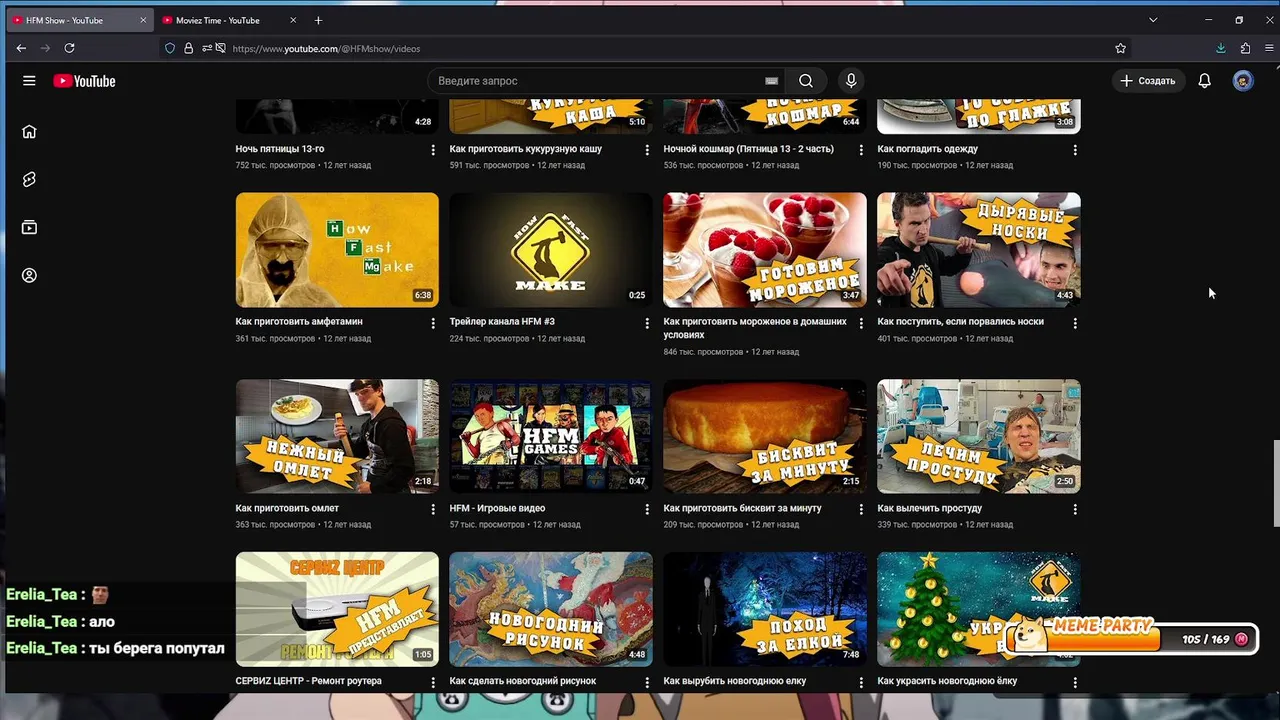
Task: Click title Как приготовить мороженое в домашних условиях
Action: (x=755, y=328)
